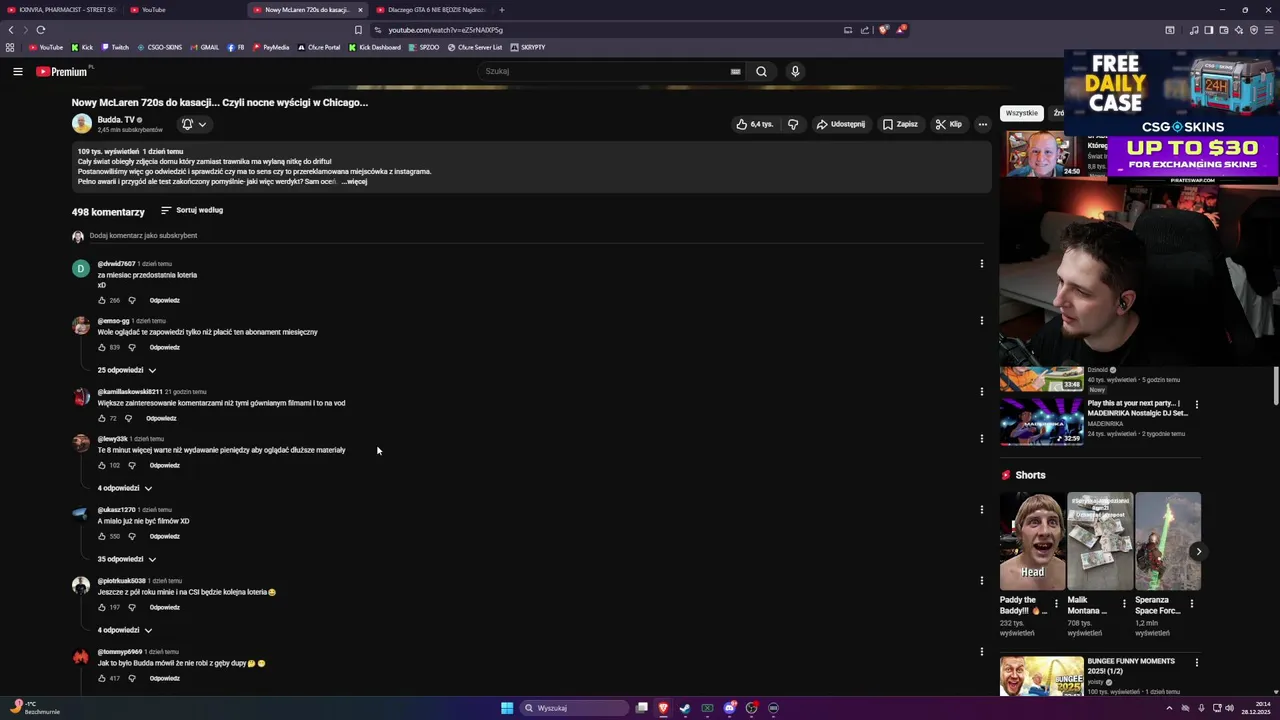Like the video with 6,4 tys. likes
Screen dimensions: 1280x720
(x=755, y=124)
